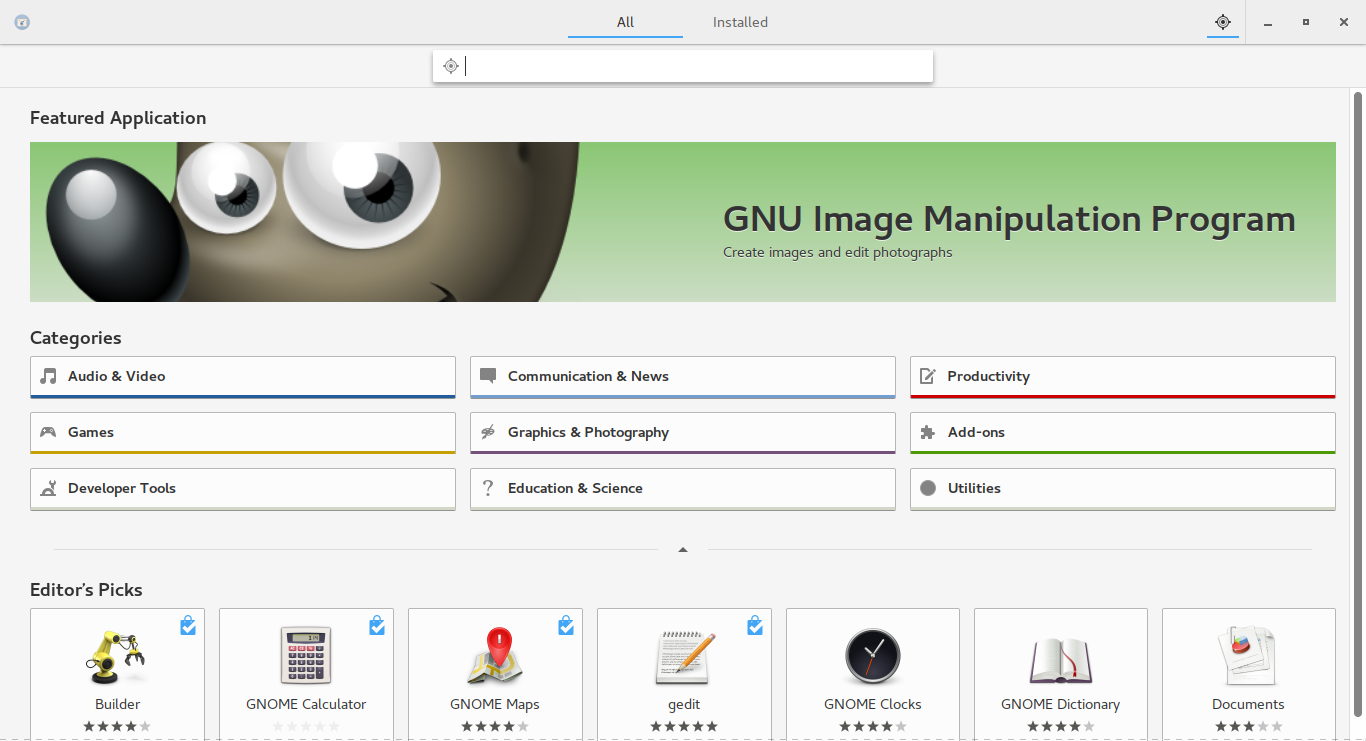
Task: Click the GNOME Calculator icon
Action: point(306,657)
